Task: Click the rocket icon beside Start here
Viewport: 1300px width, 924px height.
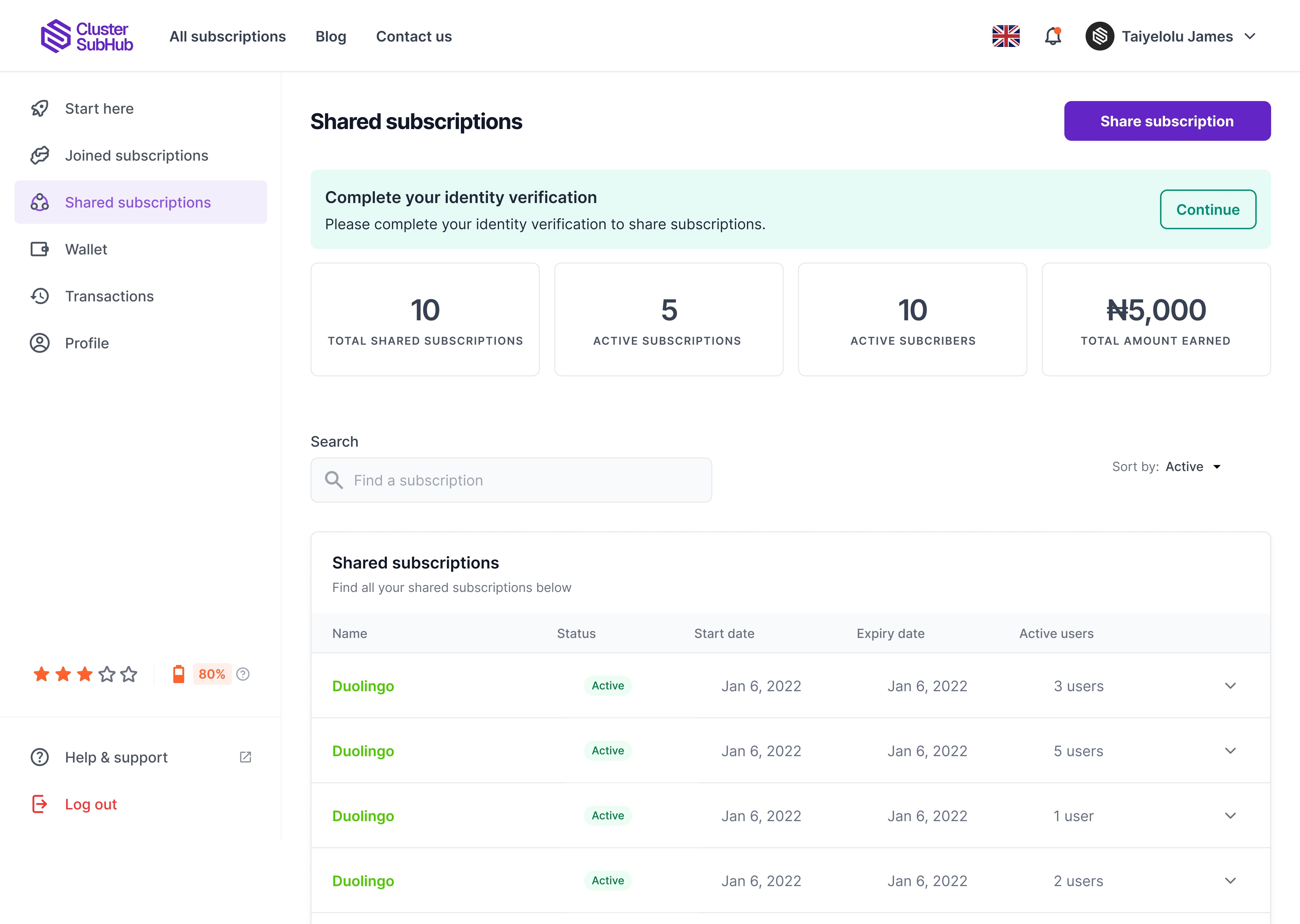Action: (x=40, y=108)
